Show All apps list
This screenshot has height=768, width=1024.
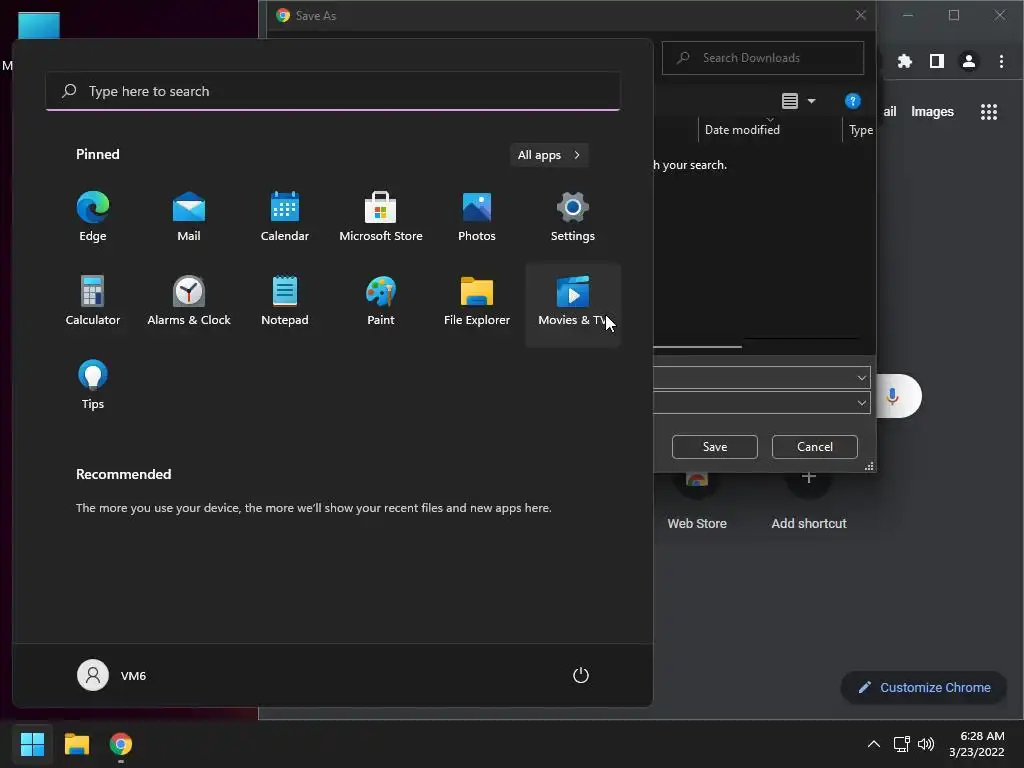[x=549, y=155]
